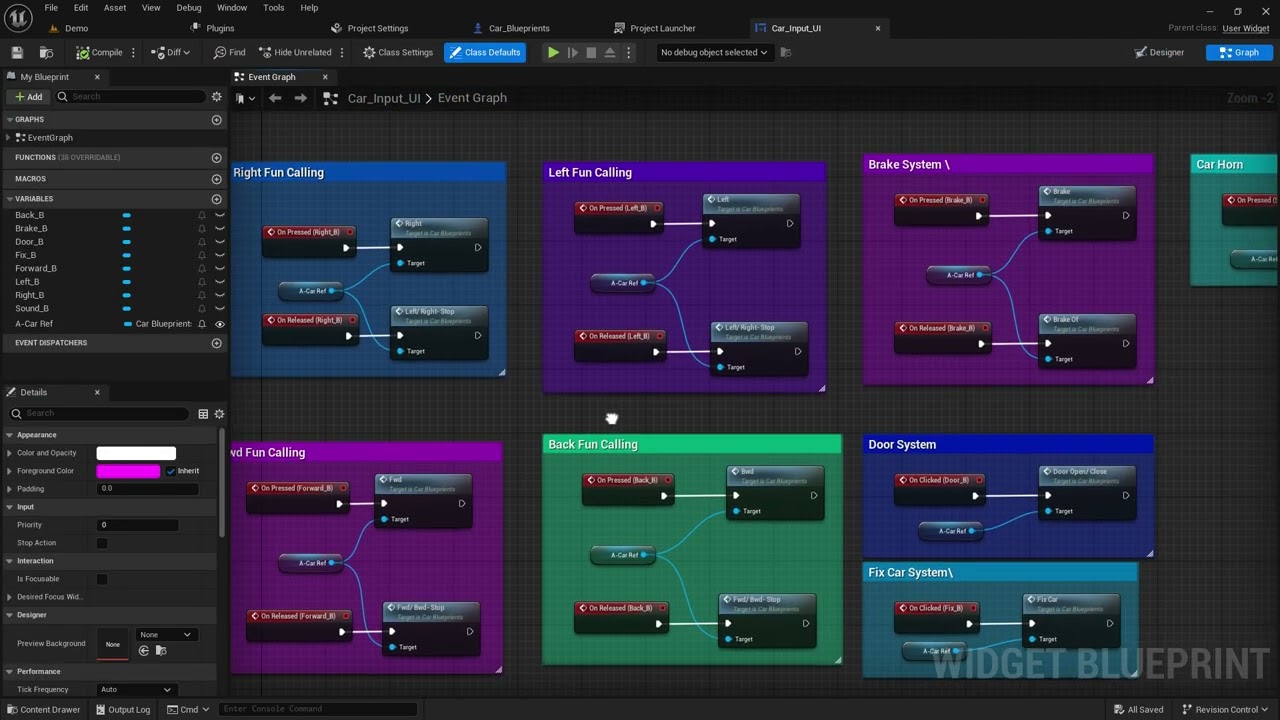
Task: Click the Eject icon in play controls
Action: pyautogui.click(x=610, y=52)
